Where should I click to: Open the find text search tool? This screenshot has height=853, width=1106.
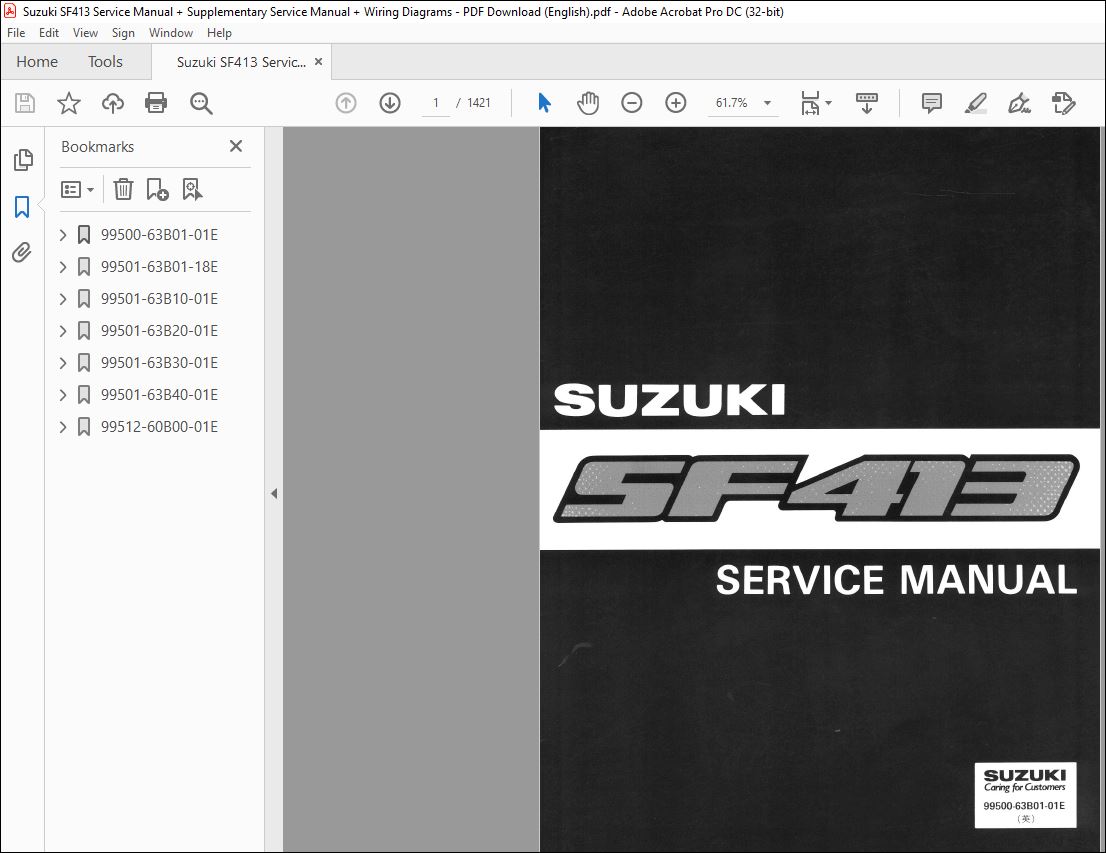pyautogui.click(x=201, y=103)
